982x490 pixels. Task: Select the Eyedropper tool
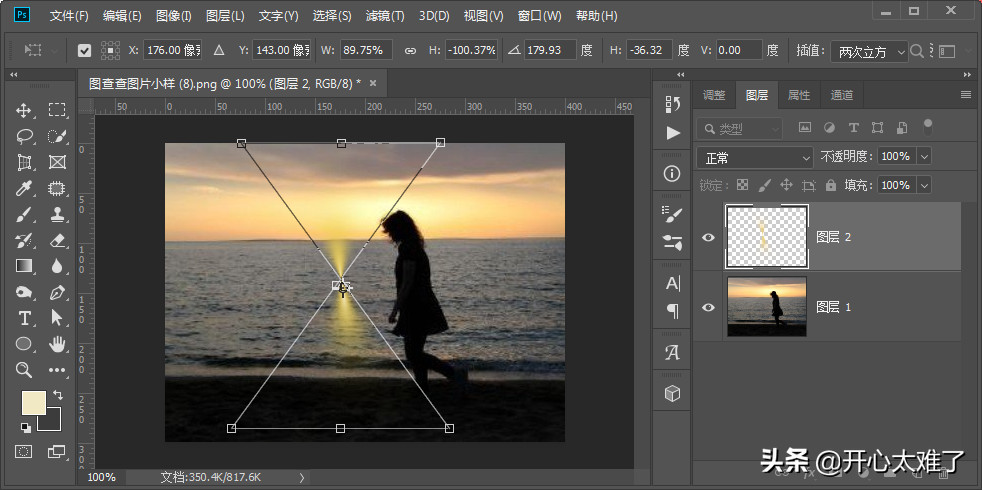24,188
